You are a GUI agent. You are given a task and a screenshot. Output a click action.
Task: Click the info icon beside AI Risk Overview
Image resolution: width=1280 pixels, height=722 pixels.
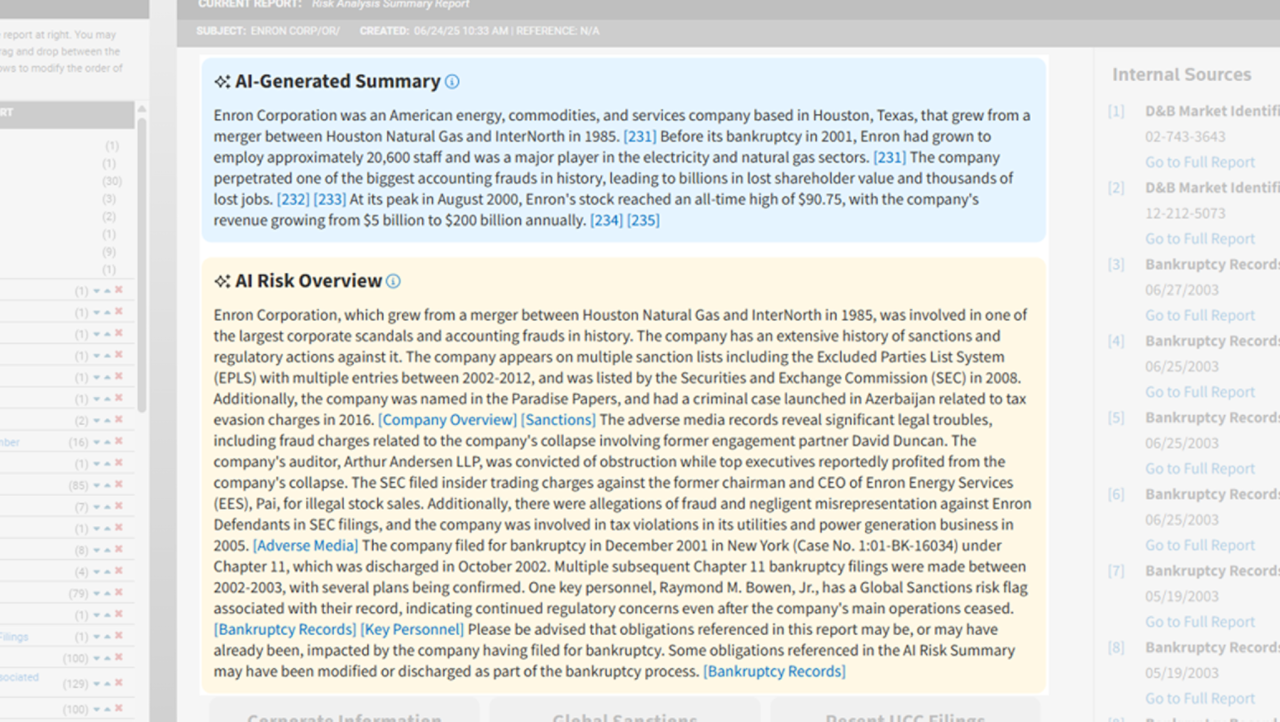coord(394,281)
